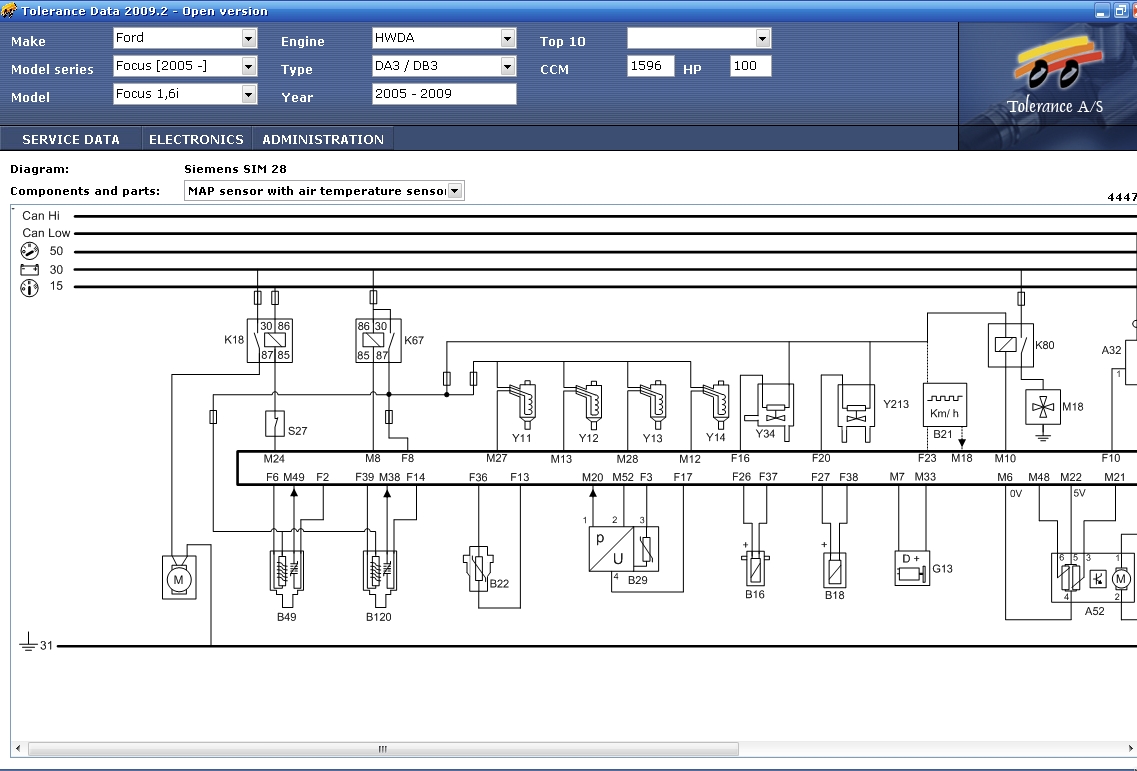Select the M18 fan motor symbol
Screen dimensions: 1137x771
point(1043,407)
